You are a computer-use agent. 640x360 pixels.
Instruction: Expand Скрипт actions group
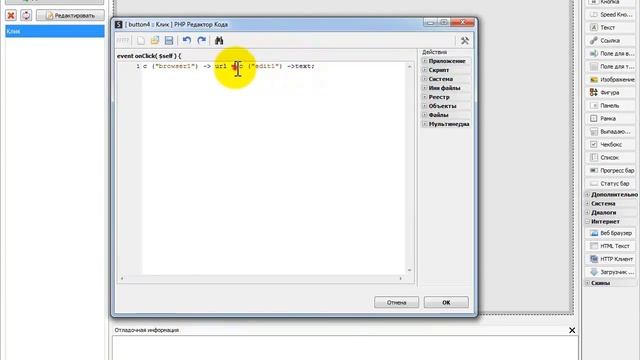[425, 70]
